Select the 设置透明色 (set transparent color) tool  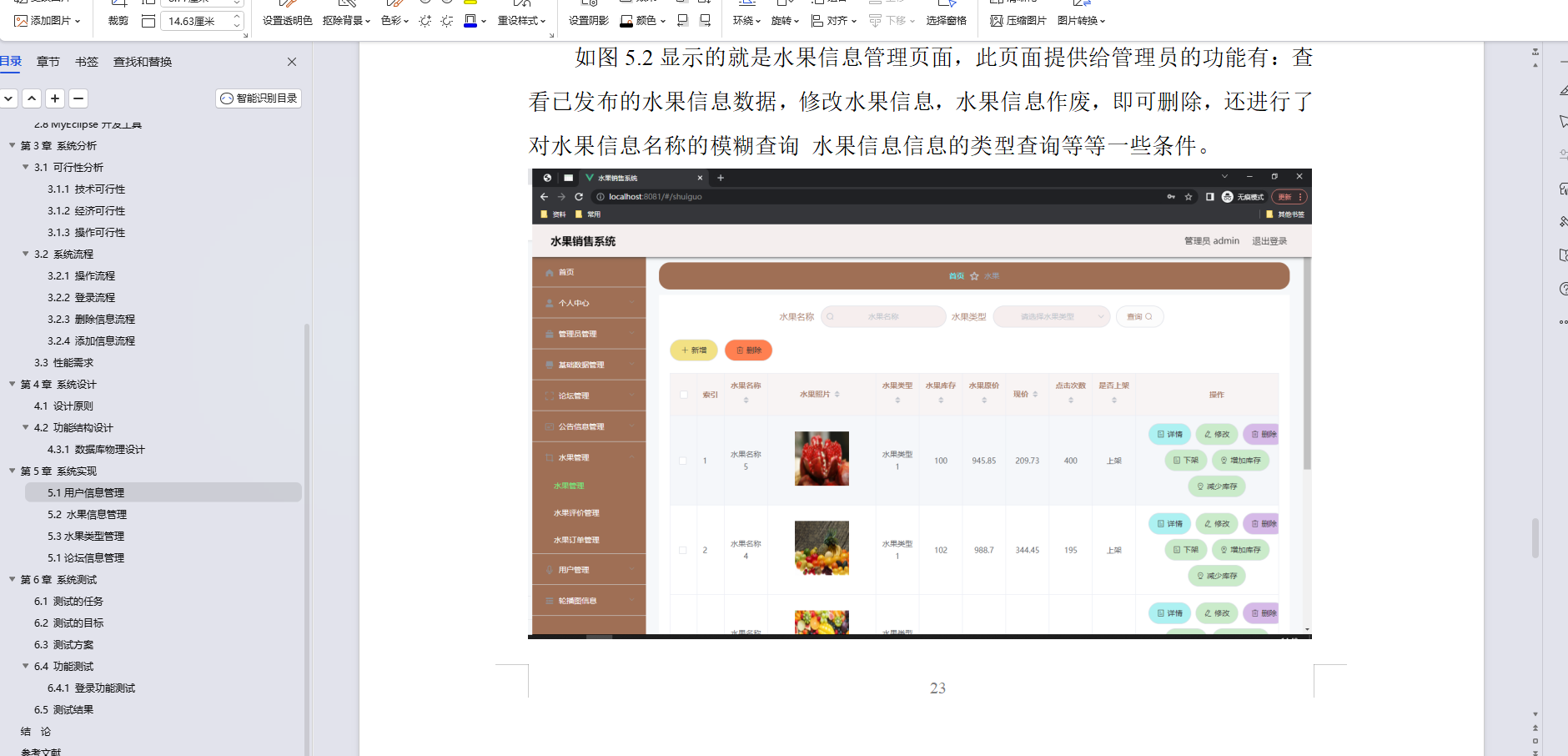[287, 22]
